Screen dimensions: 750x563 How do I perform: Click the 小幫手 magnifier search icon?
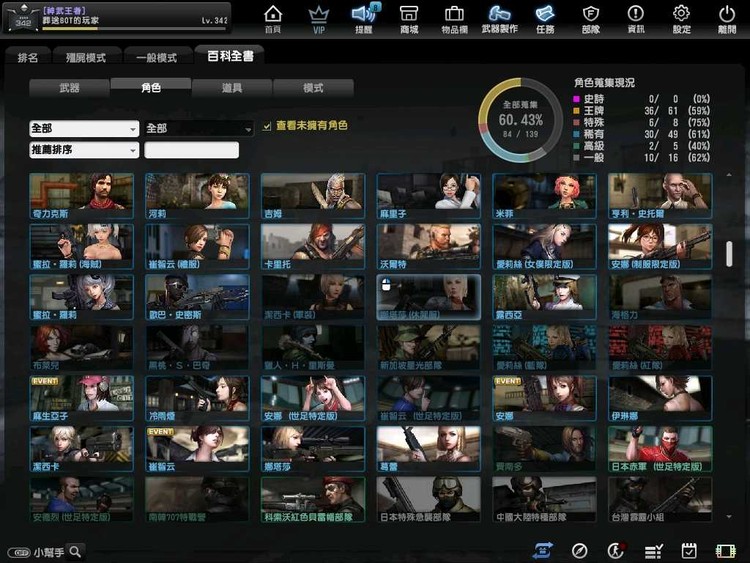click(75, 552)
